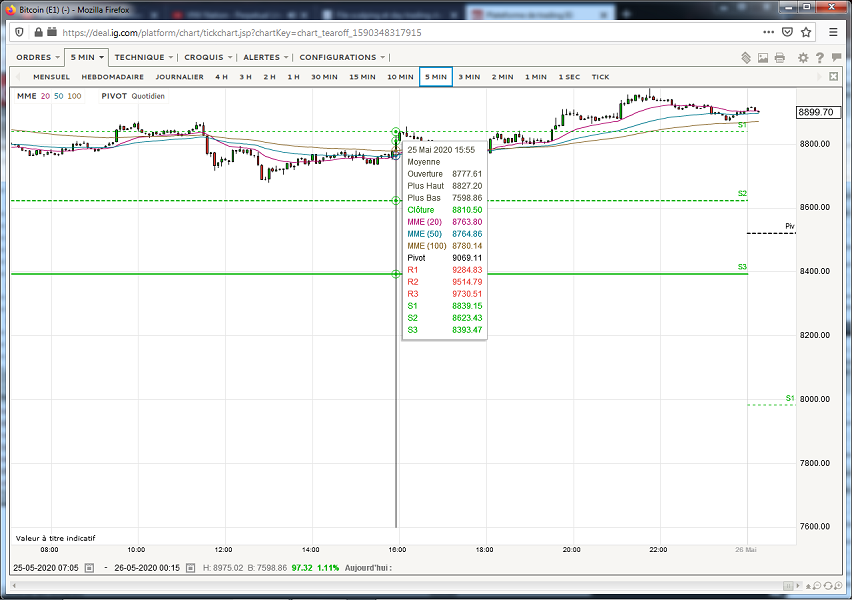This screenshot has width=852, height=600.
Task: Click current price label 8899.70
Action: coord(816,112)
